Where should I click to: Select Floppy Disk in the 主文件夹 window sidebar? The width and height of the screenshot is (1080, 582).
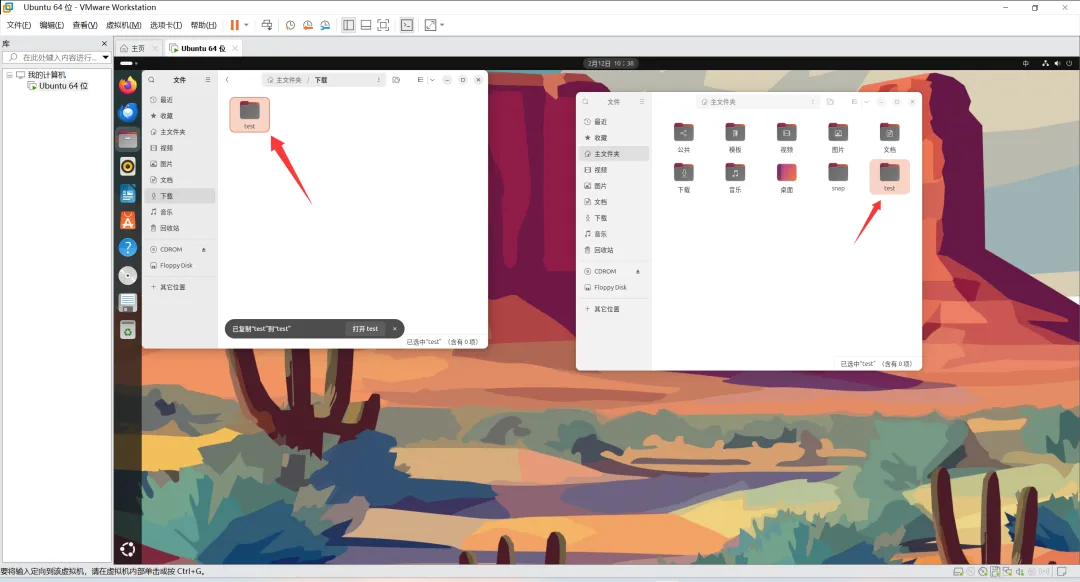click(616, 287)
